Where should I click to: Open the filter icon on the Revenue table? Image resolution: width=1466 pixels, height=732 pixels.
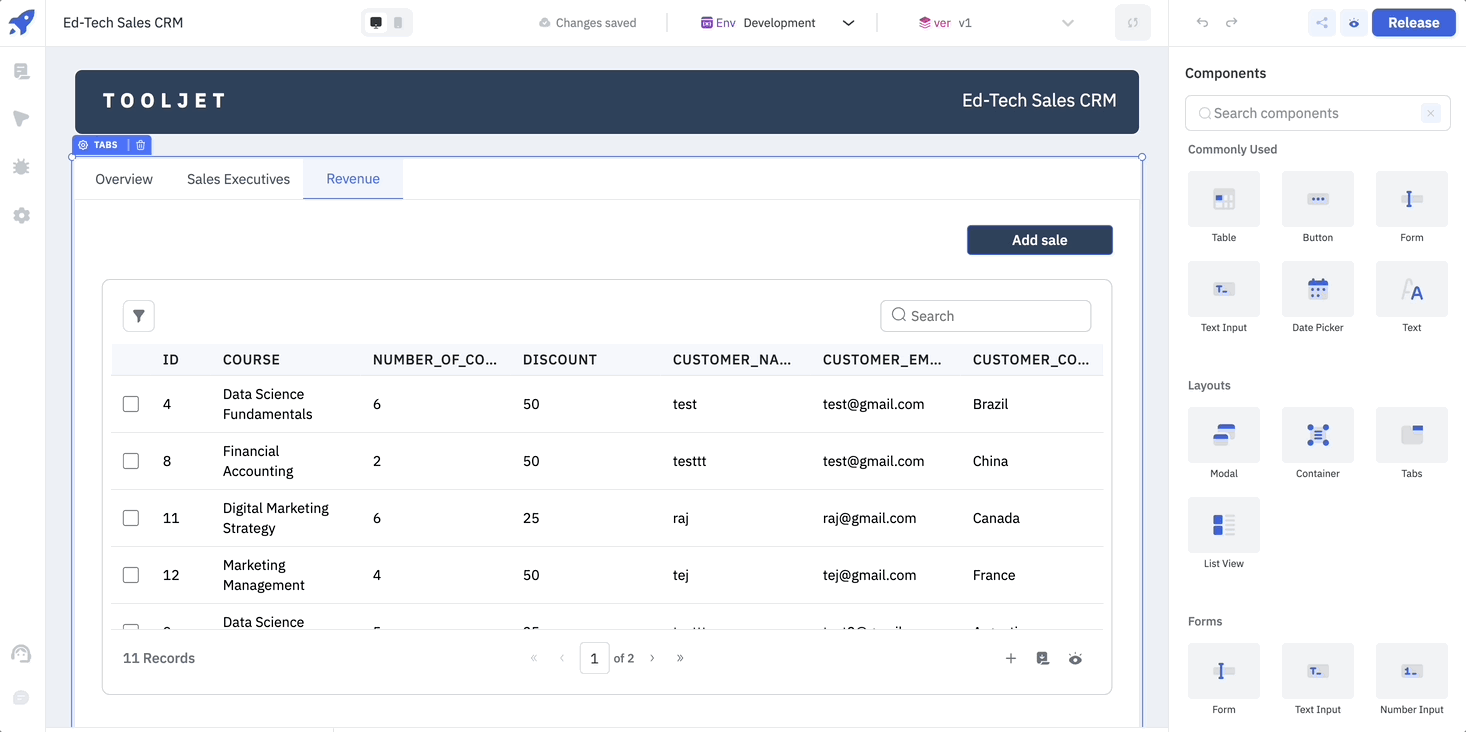click(x=138, y=315)
